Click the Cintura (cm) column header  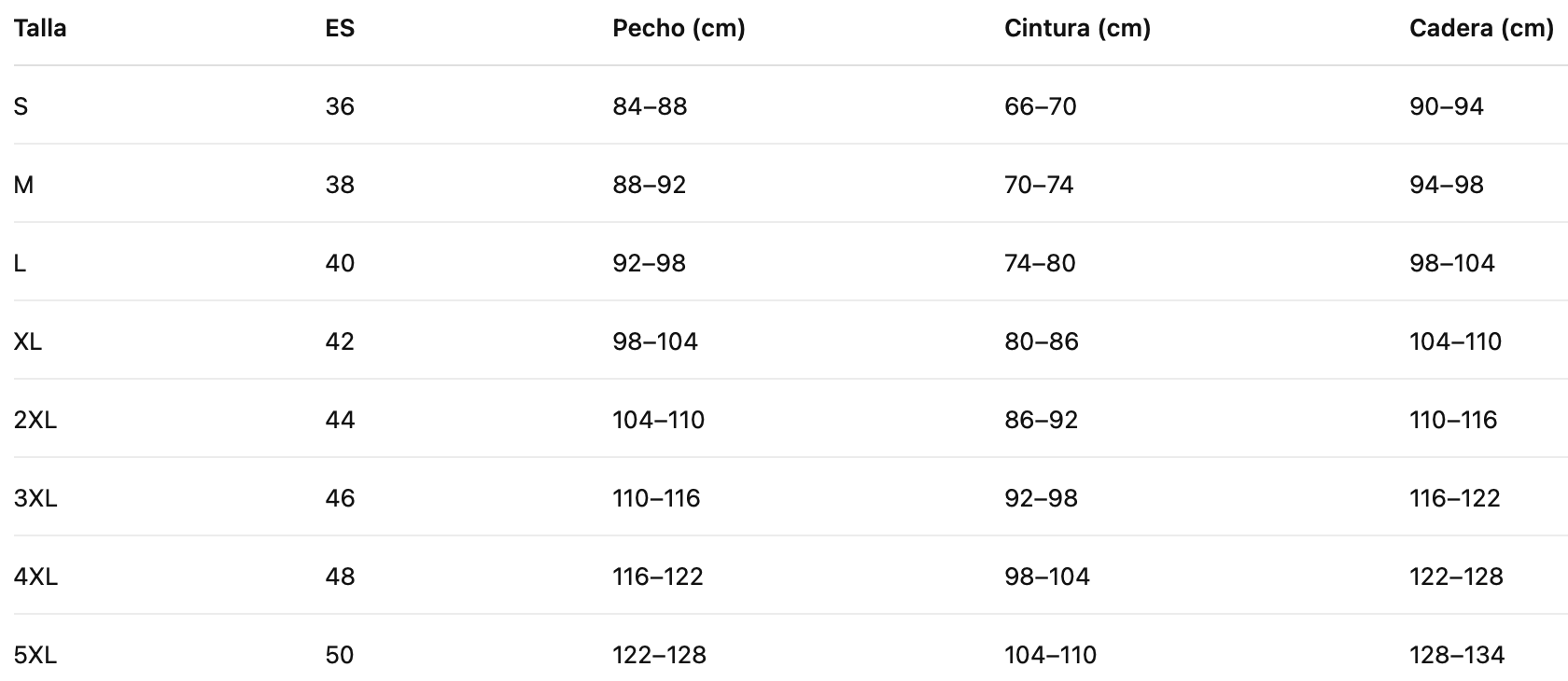pos(1077,29)
